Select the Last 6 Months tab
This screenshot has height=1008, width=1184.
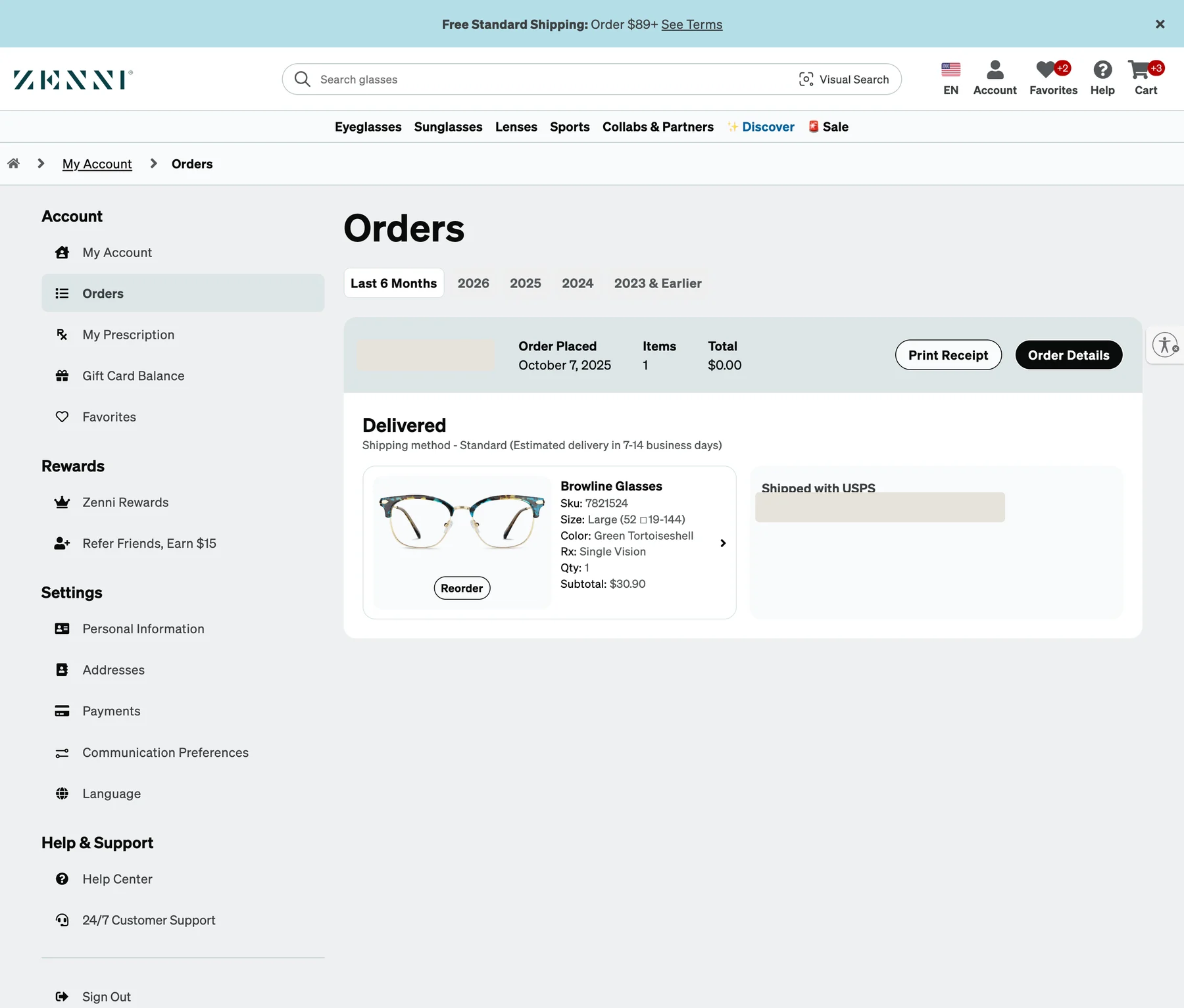point(393,283)
